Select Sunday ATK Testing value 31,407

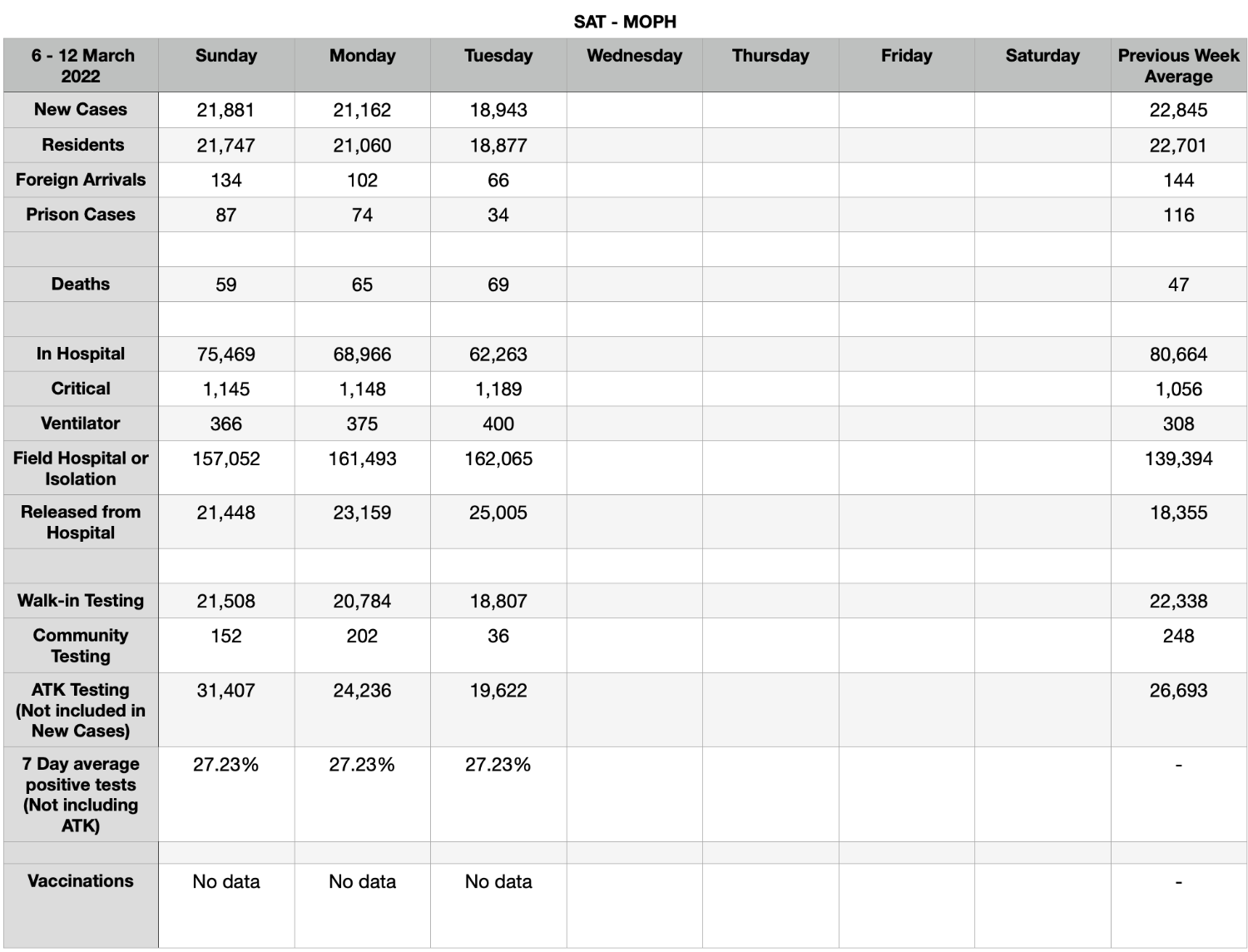click(226, 710)
